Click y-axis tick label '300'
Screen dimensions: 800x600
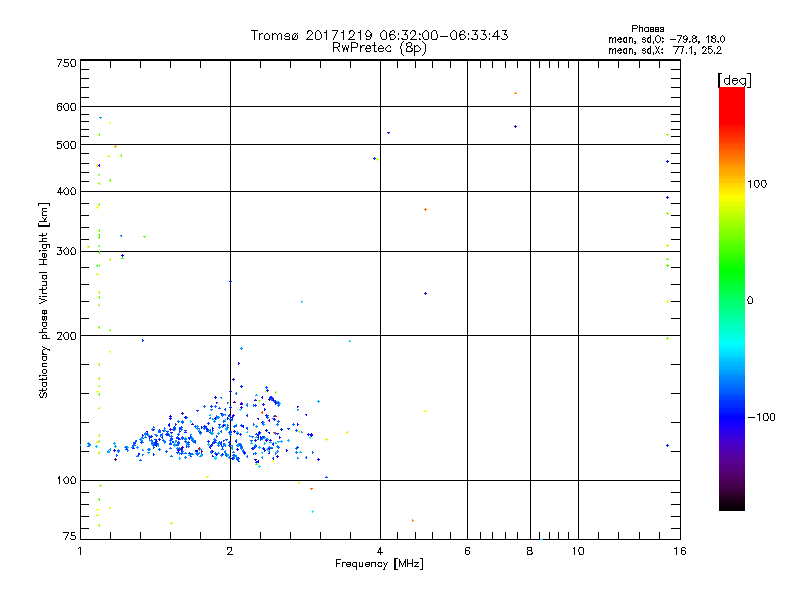pos(66,252)
